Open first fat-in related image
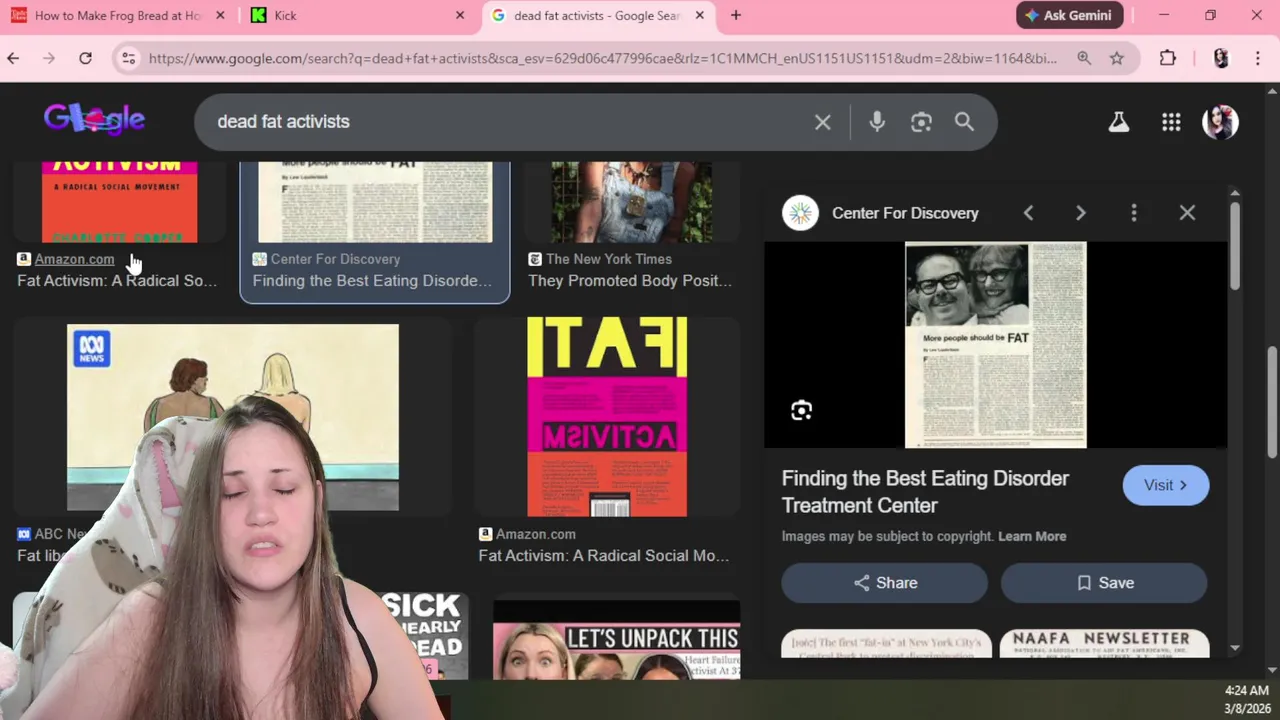Screen dimensions: 1280x720 (x=886, y=643)
